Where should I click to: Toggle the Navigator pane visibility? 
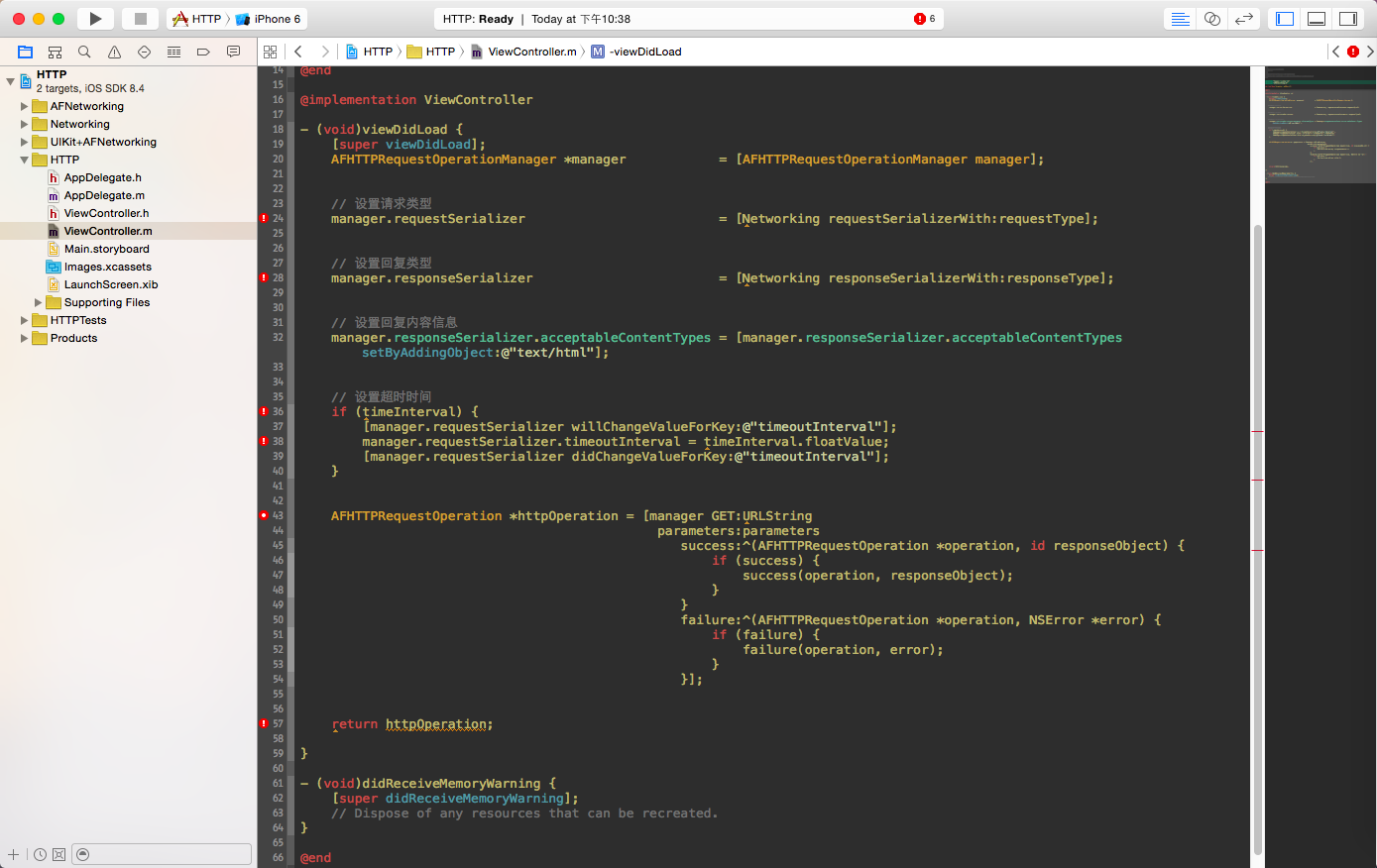coord(1285,19)
